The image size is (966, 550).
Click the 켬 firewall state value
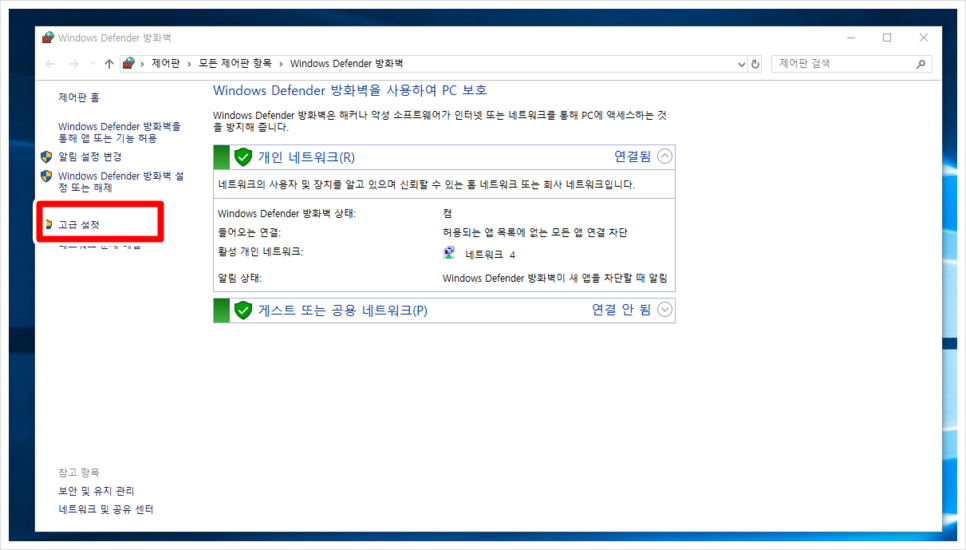pyautogui.click(x=447, y=213)
